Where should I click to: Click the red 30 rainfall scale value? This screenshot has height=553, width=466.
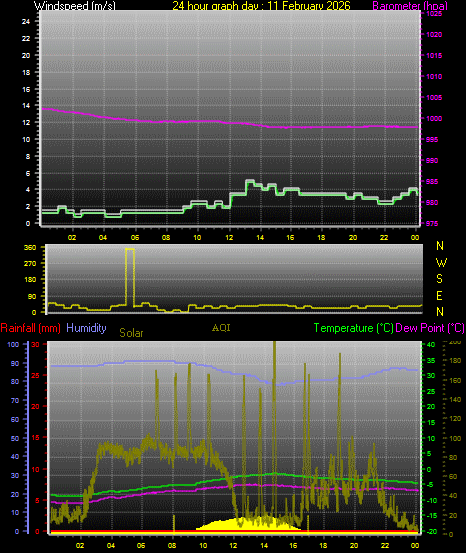(x=35, y=344)
